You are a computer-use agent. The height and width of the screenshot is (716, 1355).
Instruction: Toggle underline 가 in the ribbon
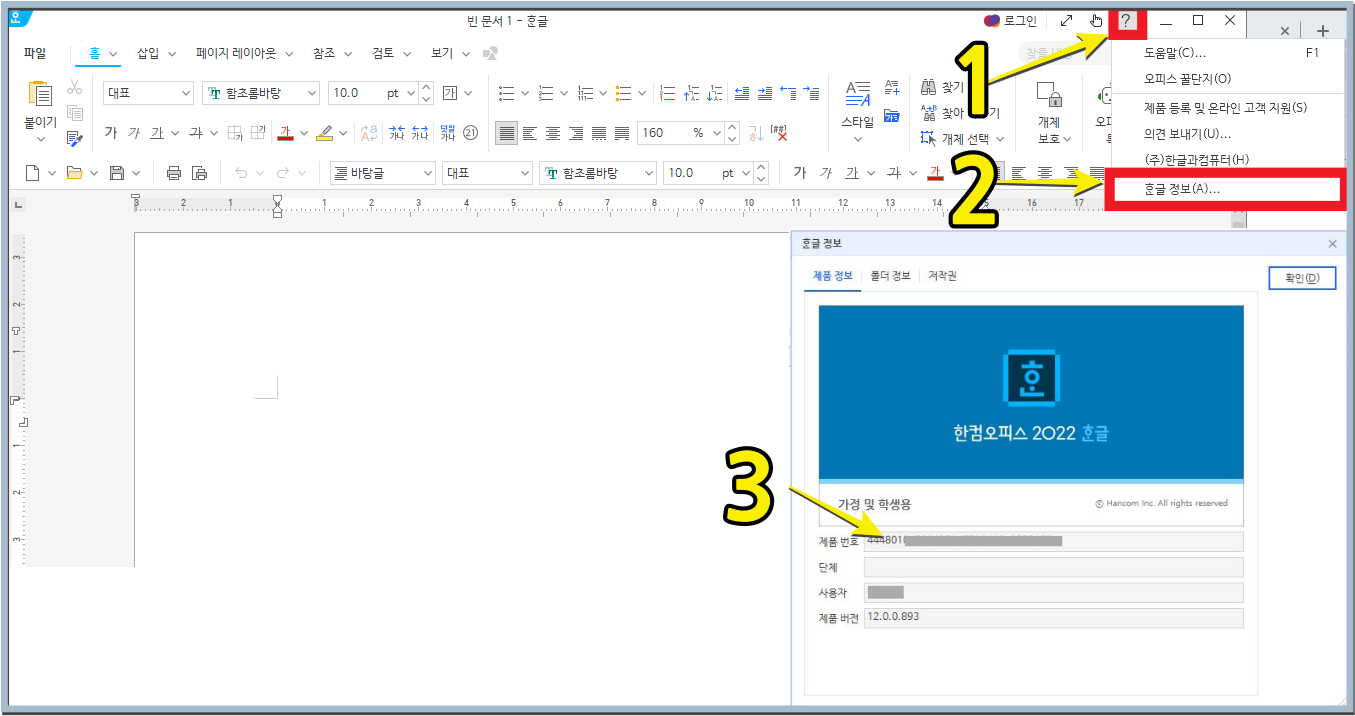[156, 132]
